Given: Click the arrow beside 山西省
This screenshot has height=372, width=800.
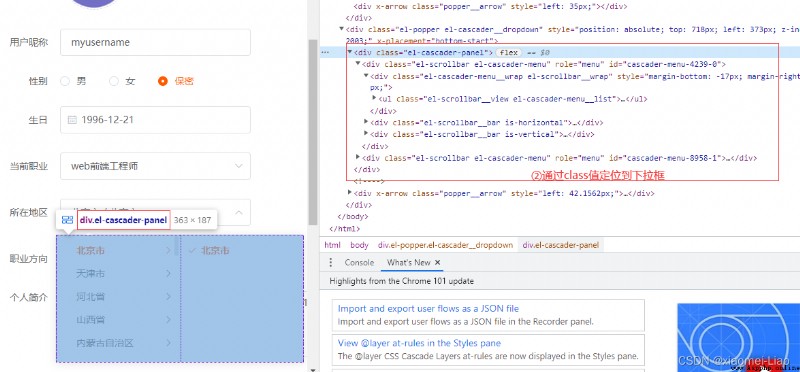Looking at the screenshot, I should pos(168,320).
